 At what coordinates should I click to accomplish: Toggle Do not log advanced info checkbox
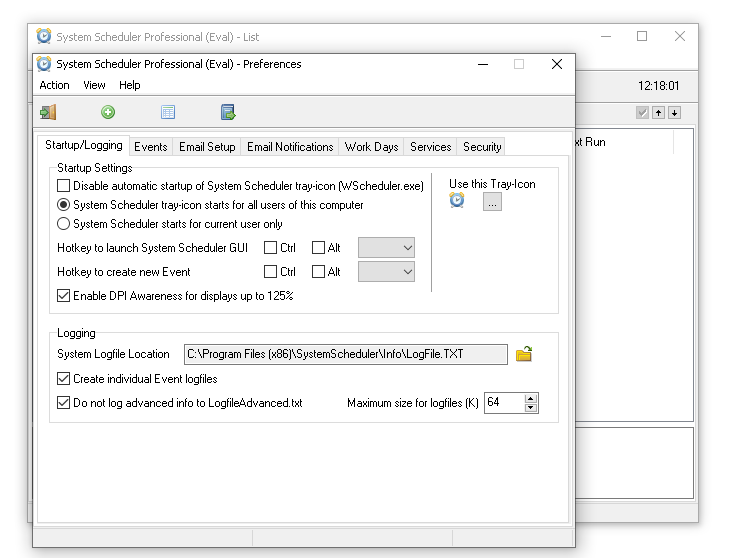(x=63, y=403)
